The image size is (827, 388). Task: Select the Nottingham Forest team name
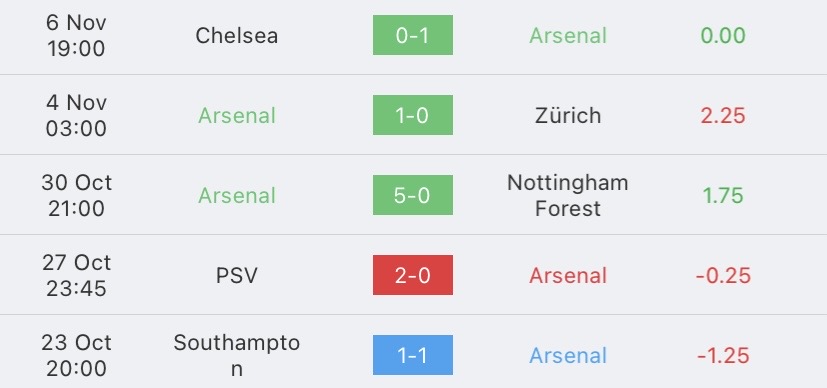[x=568, y=196]
